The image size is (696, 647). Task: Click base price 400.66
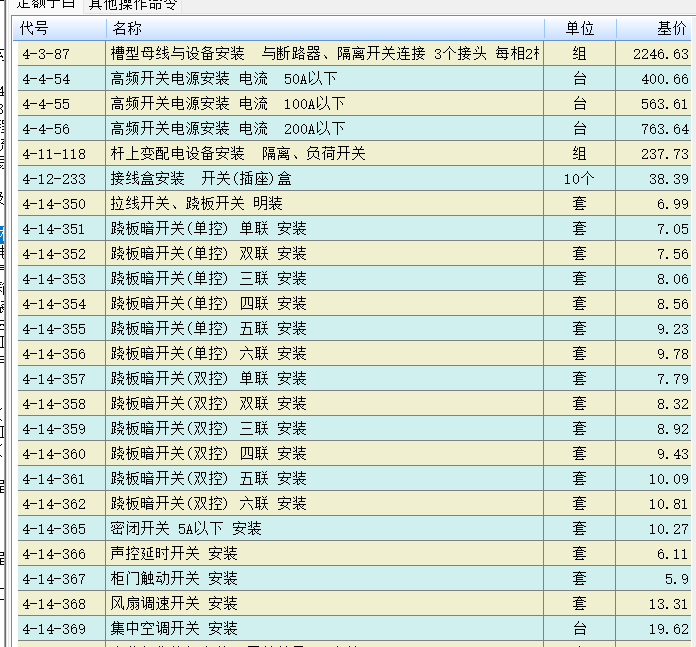pyautogui.click(x=664, y=79)
